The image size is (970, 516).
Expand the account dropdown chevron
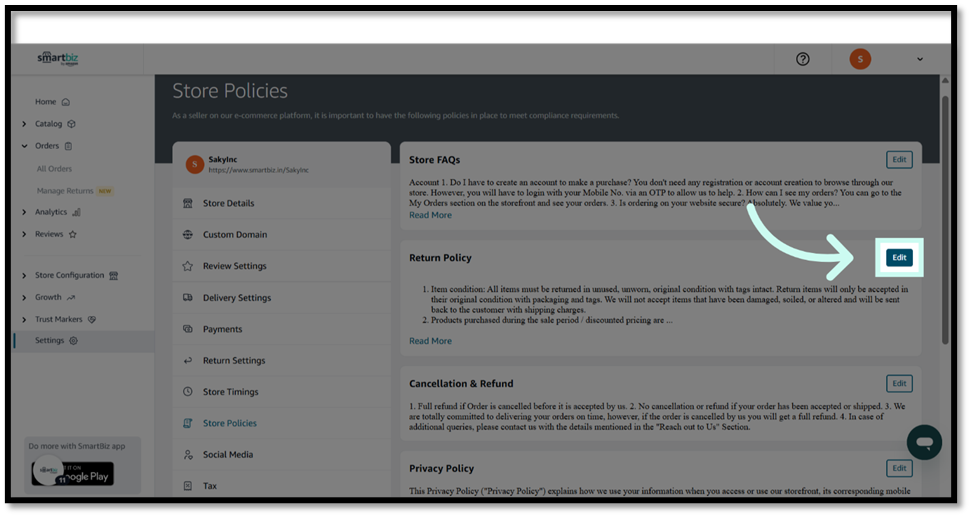pos(920,59)
